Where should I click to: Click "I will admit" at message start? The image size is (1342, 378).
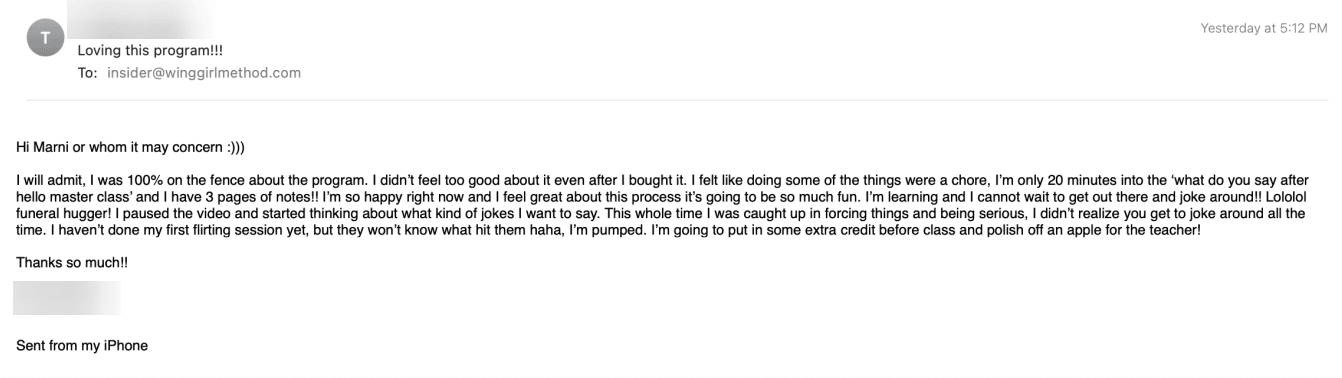click(47, 181)
